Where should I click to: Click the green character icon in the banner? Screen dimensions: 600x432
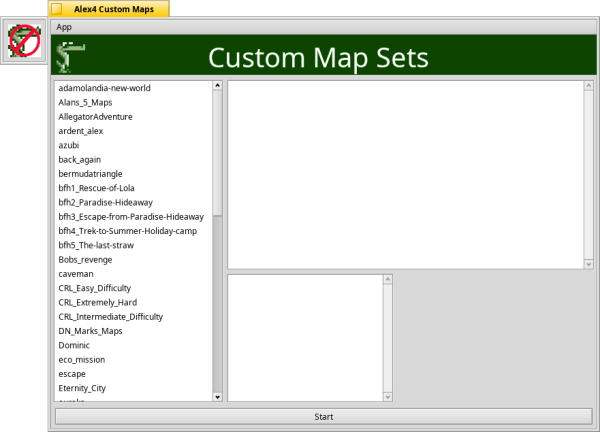(68, 58)
